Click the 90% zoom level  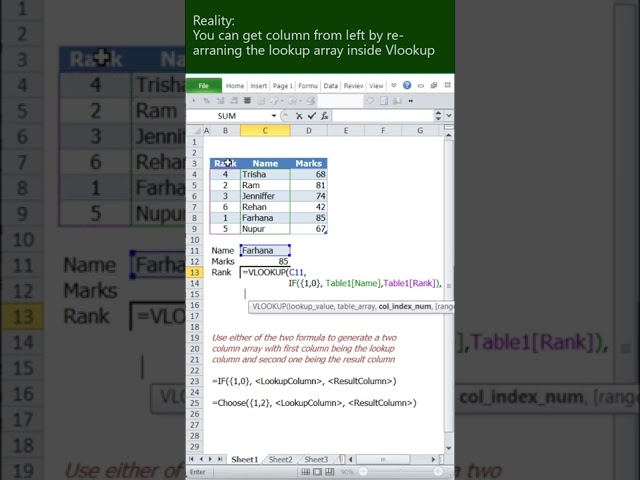click(x=347, y=472)
